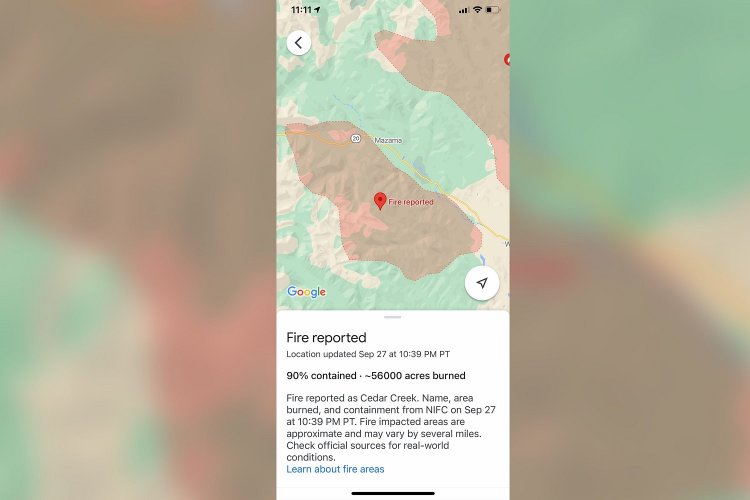This screenshot has height=500, width=750.
Task: Open Learn about fire areas link
Action: pos(335,469)
